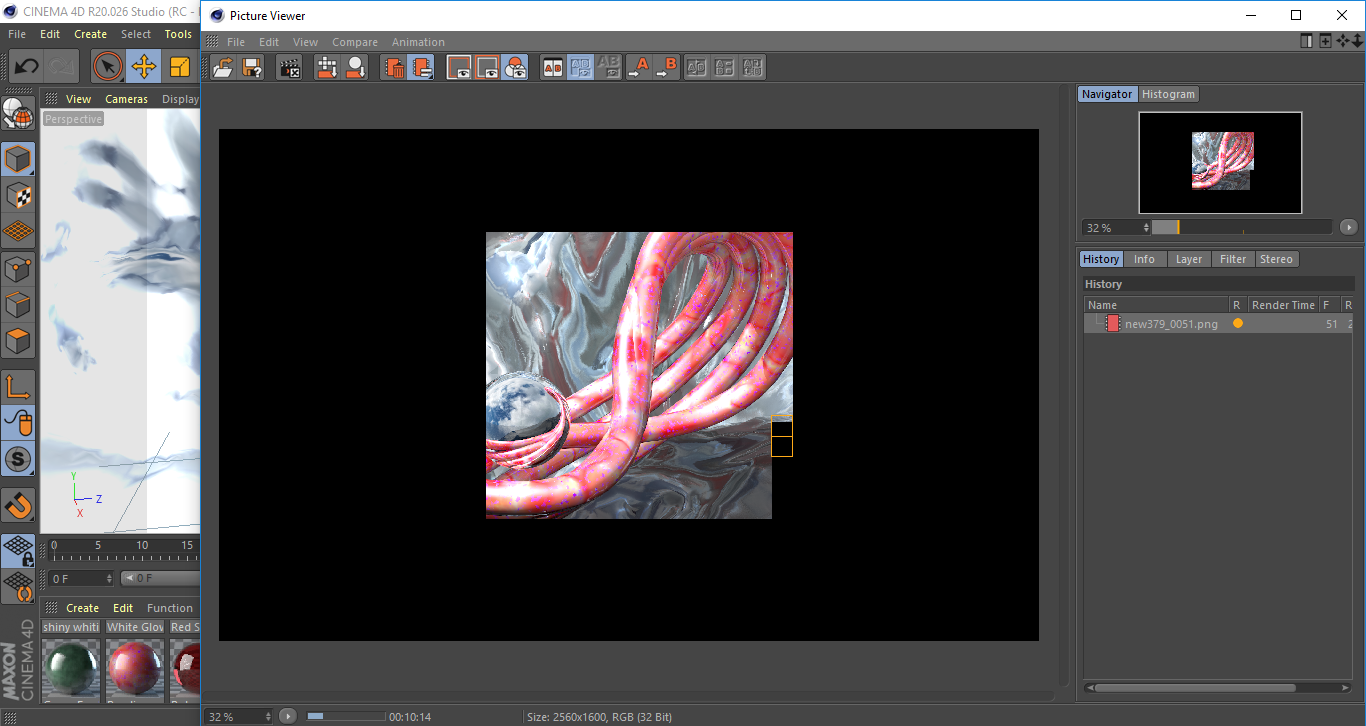Click the greyed AB difference icon
This screenshot has height=726, width=1366.
608,68
